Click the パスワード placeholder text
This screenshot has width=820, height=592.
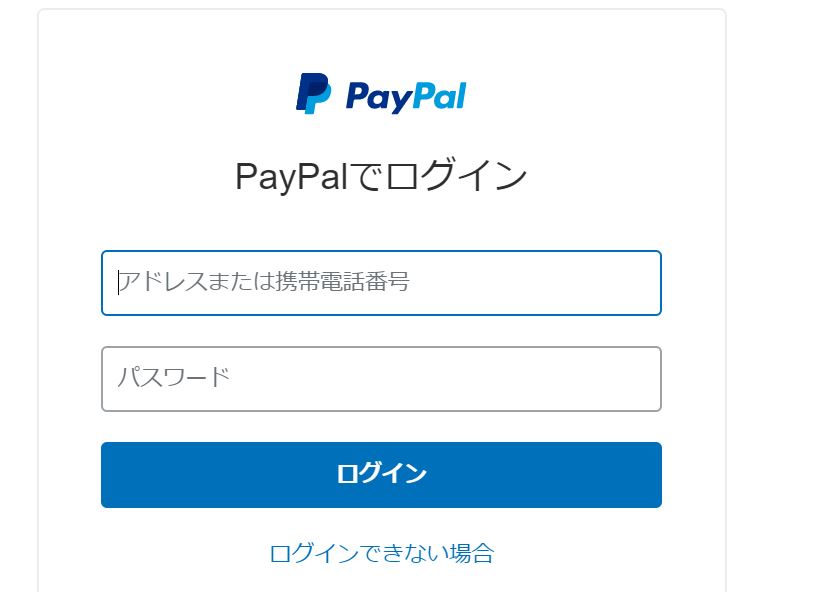[x=174, y=377]
